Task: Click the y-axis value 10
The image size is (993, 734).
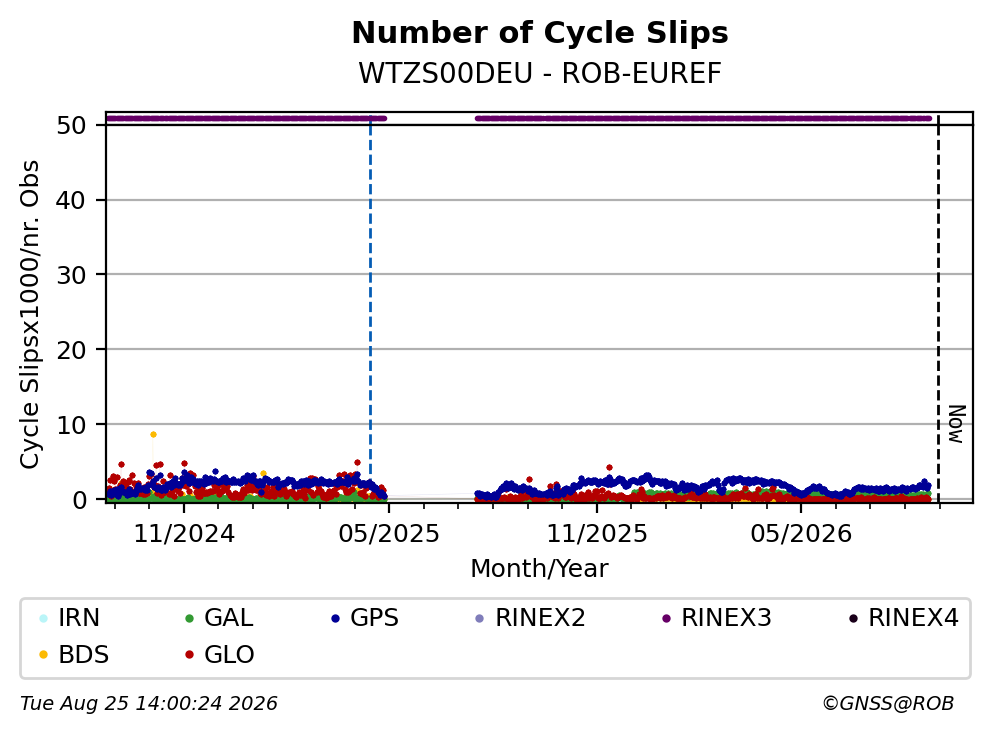Action: point(71,425)
